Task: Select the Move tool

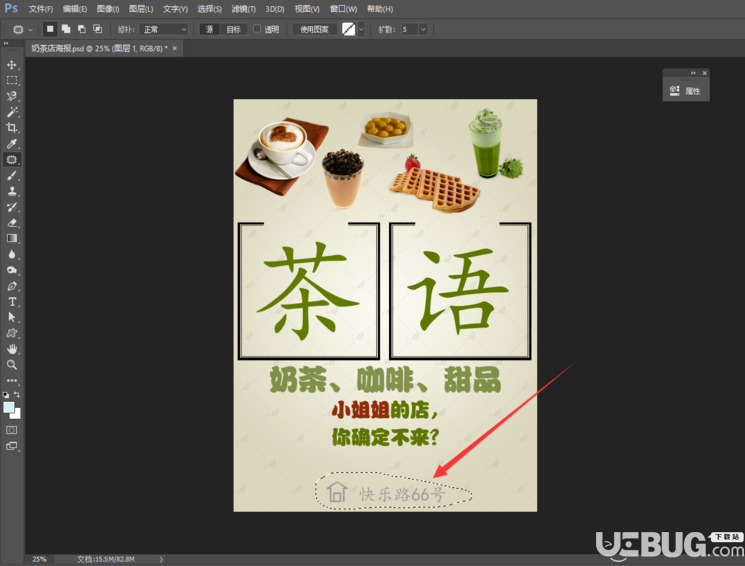Action: 12,65
